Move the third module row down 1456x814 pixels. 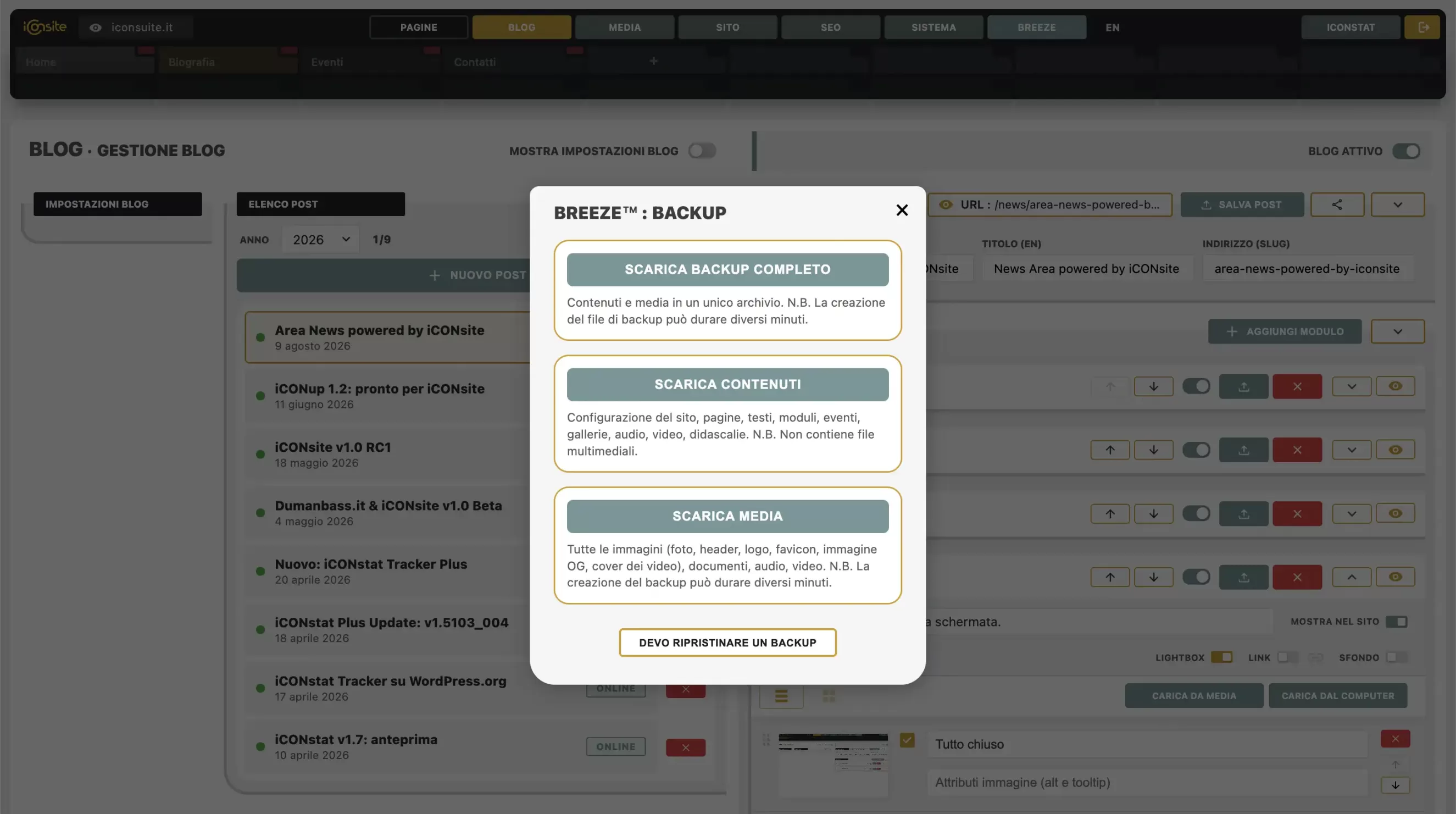point(1154,514)
